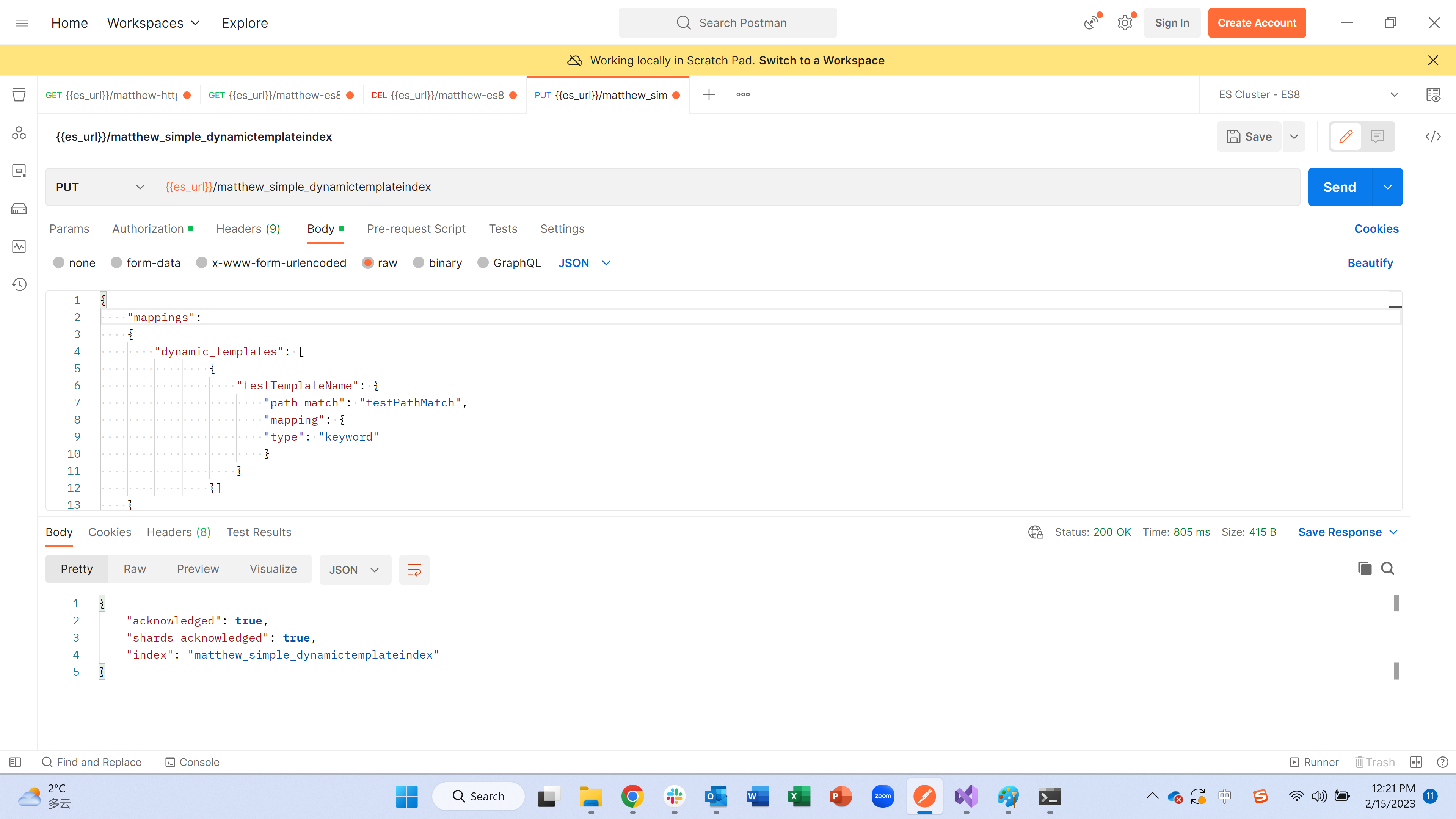Image resolution: width=1456 pixels, height=819 pixels.
Task: Dismiss the Scratch Pad banner
Action: (x=1433, y=60)
